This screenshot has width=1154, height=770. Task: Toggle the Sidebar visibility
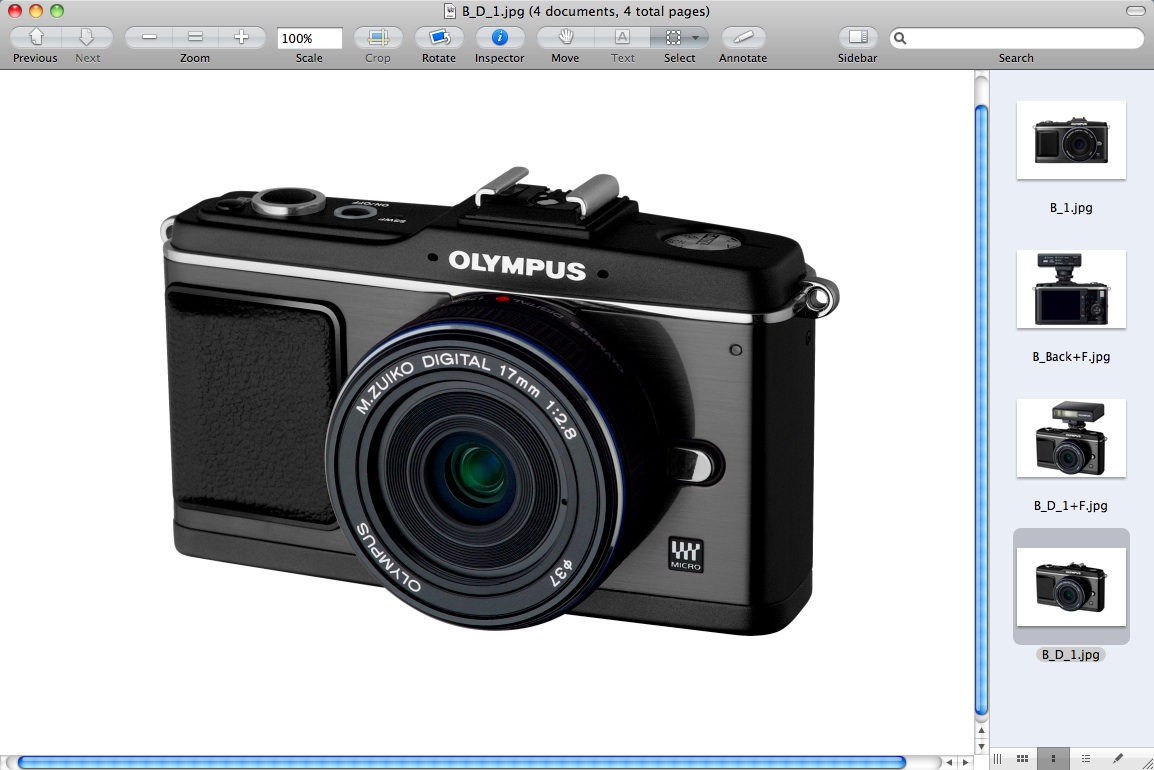pos(857,38)
